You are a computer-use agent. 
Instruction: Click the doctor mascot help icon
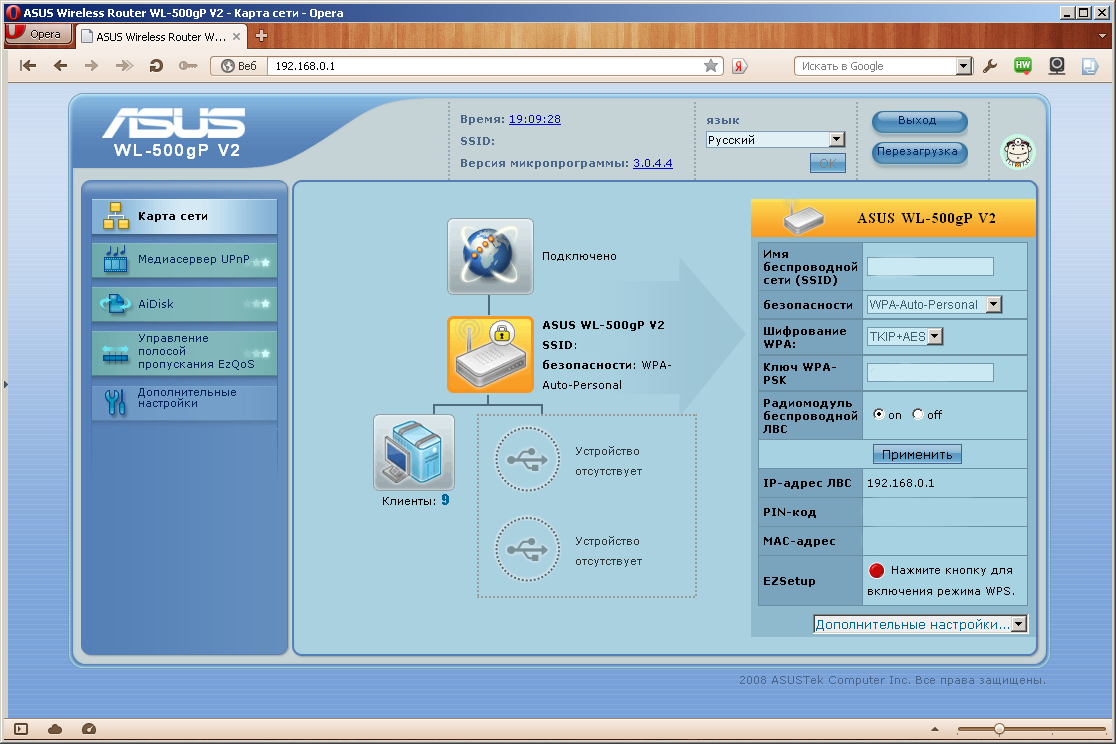tap(1018, 152)
